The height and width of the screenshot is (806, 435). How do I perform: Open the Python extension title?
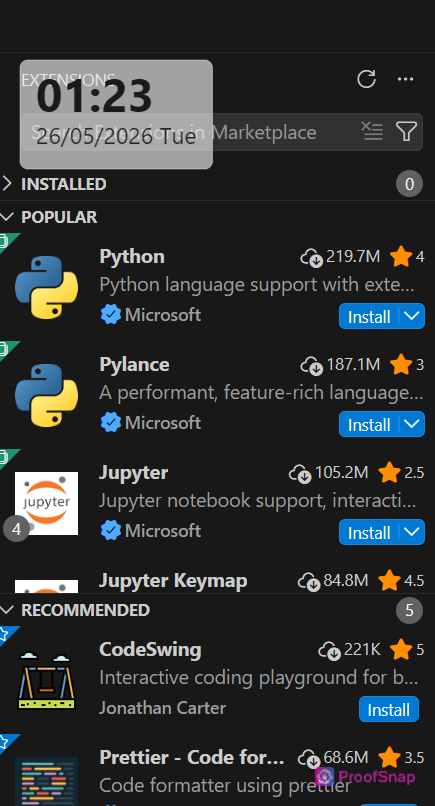click(x=132, y=256)
